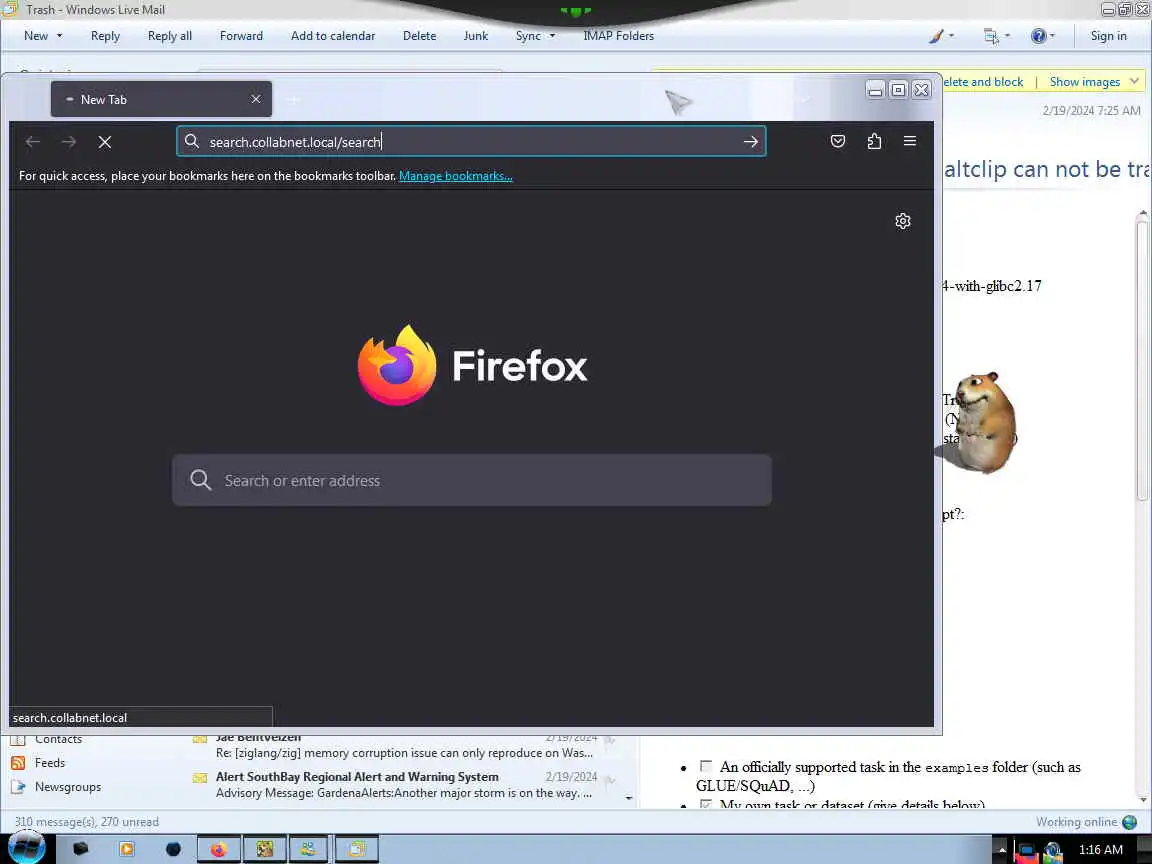Viewport: 1152px width, 864px height.
Task: Click the Working online status globe icon
Action: tap(1129, 822)
